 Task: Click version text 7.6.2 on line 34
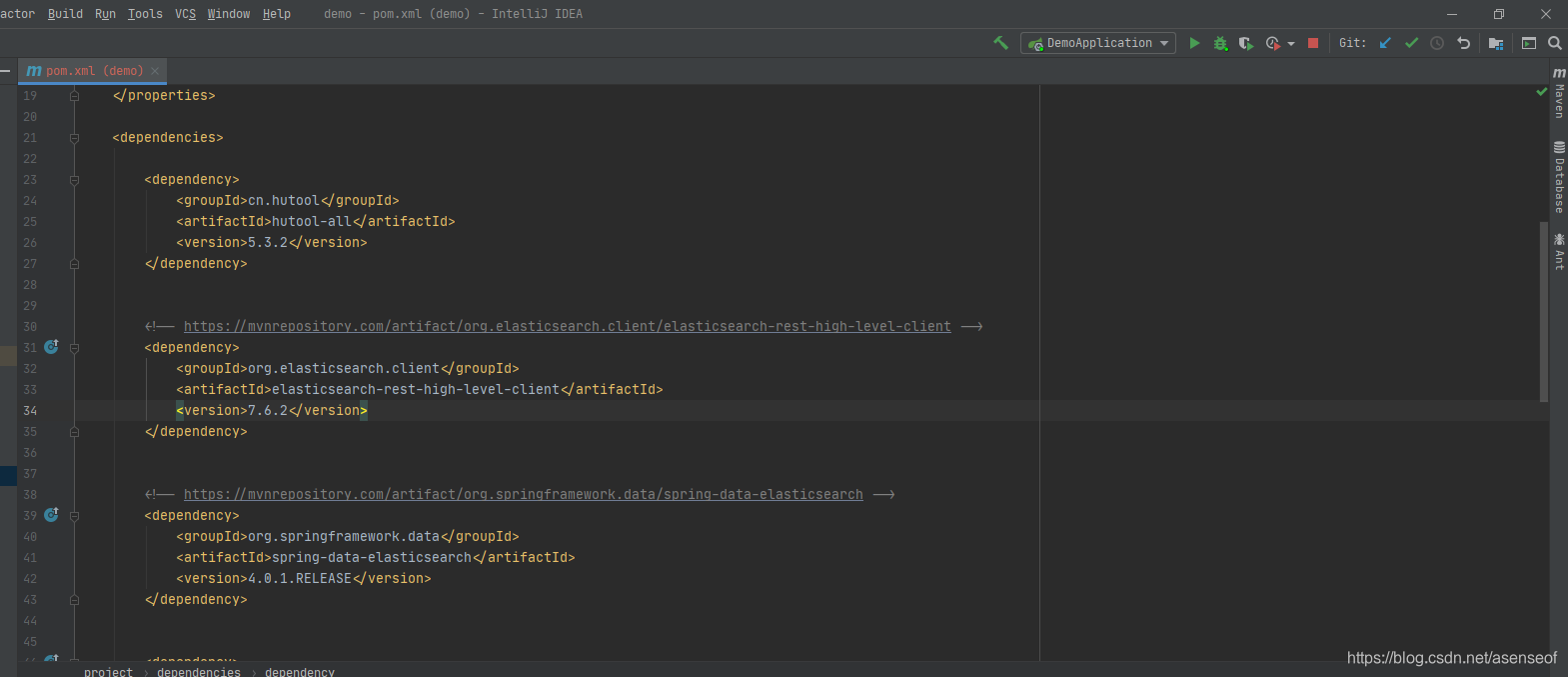[x=268, y=411]
